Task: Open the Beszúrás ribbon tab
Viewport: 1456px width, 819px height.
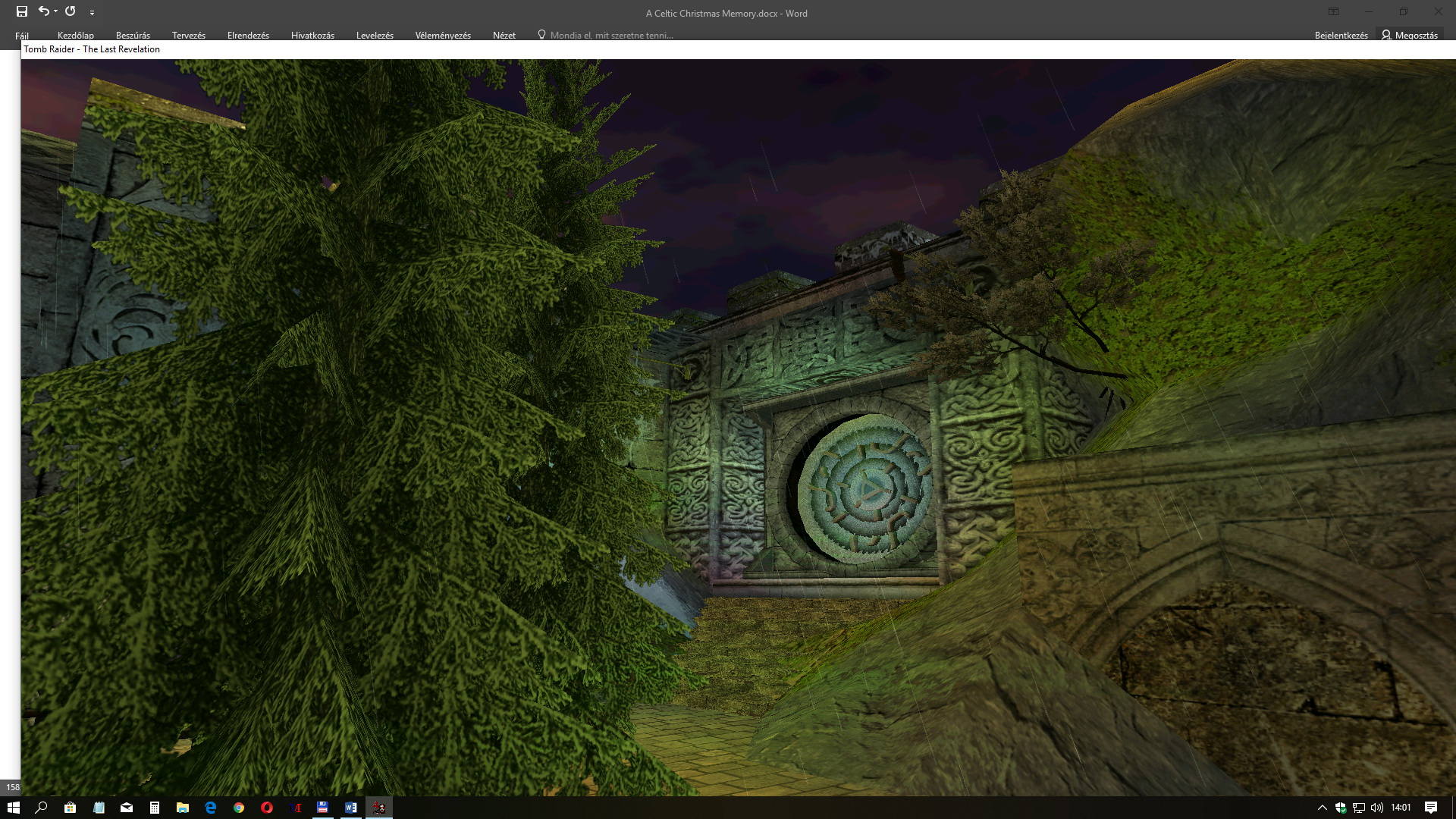Action: (133, 35)
